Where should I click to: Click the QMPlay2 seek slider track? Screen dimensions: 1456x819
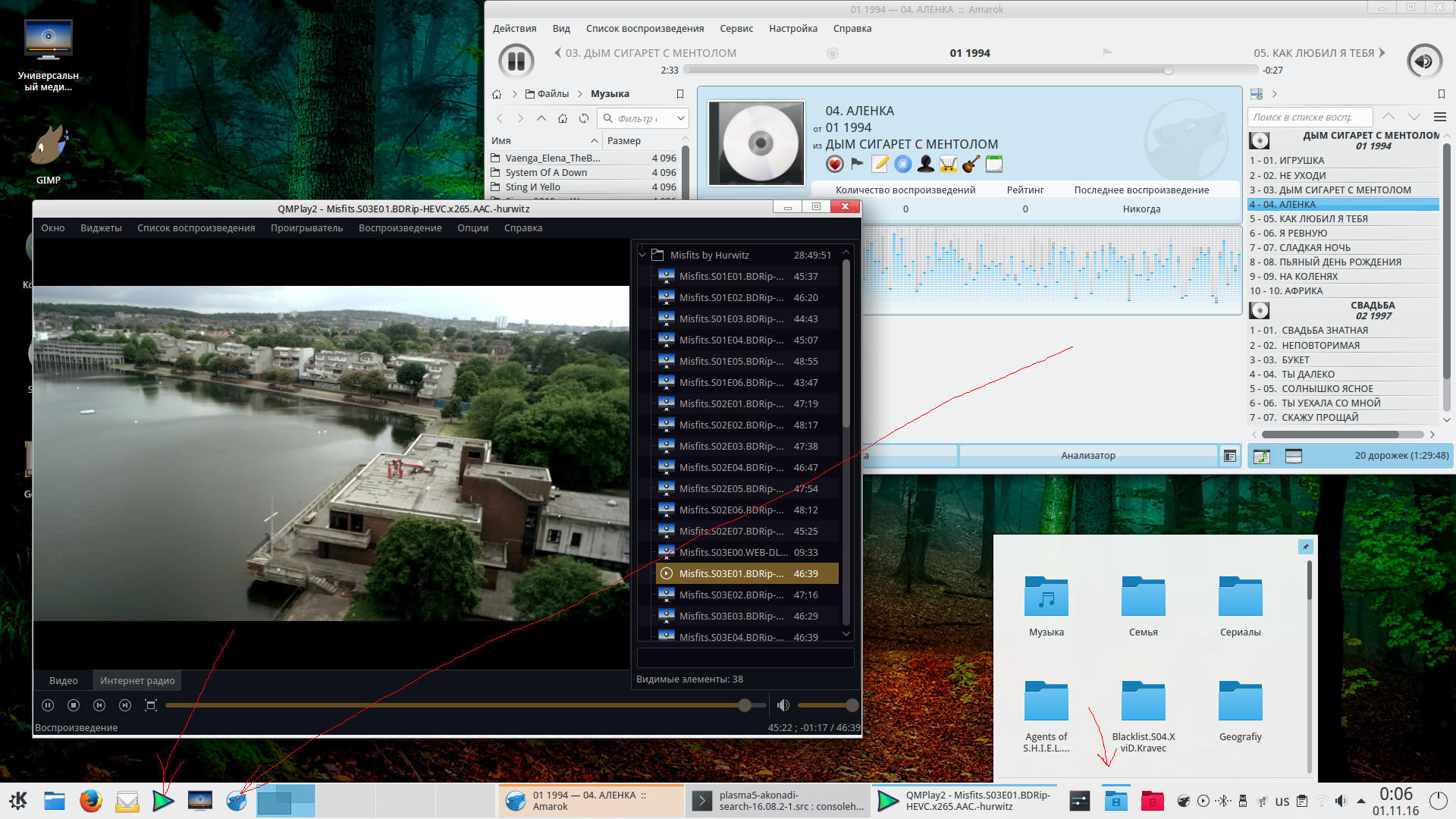point(455,705)
